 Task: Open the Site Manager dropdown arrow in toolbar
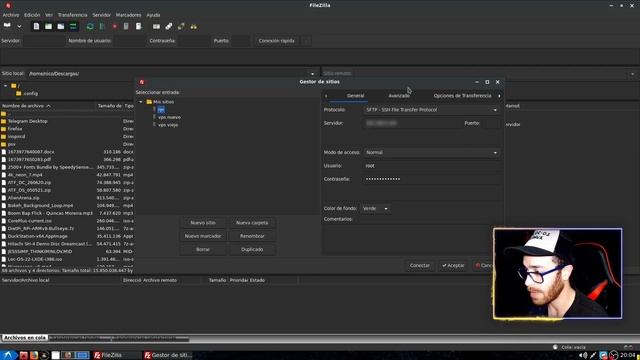(19, 27)
